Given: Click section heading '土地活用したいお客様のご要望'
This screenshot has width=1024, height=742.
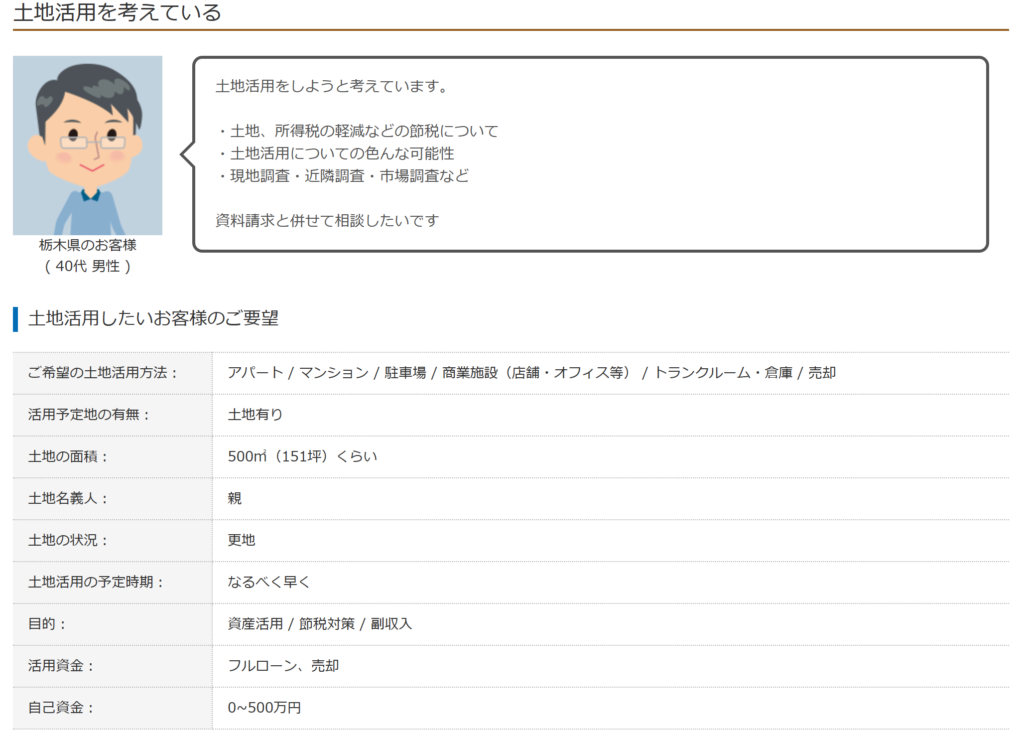Looking at the screenshot, I should tap(153, 318).
